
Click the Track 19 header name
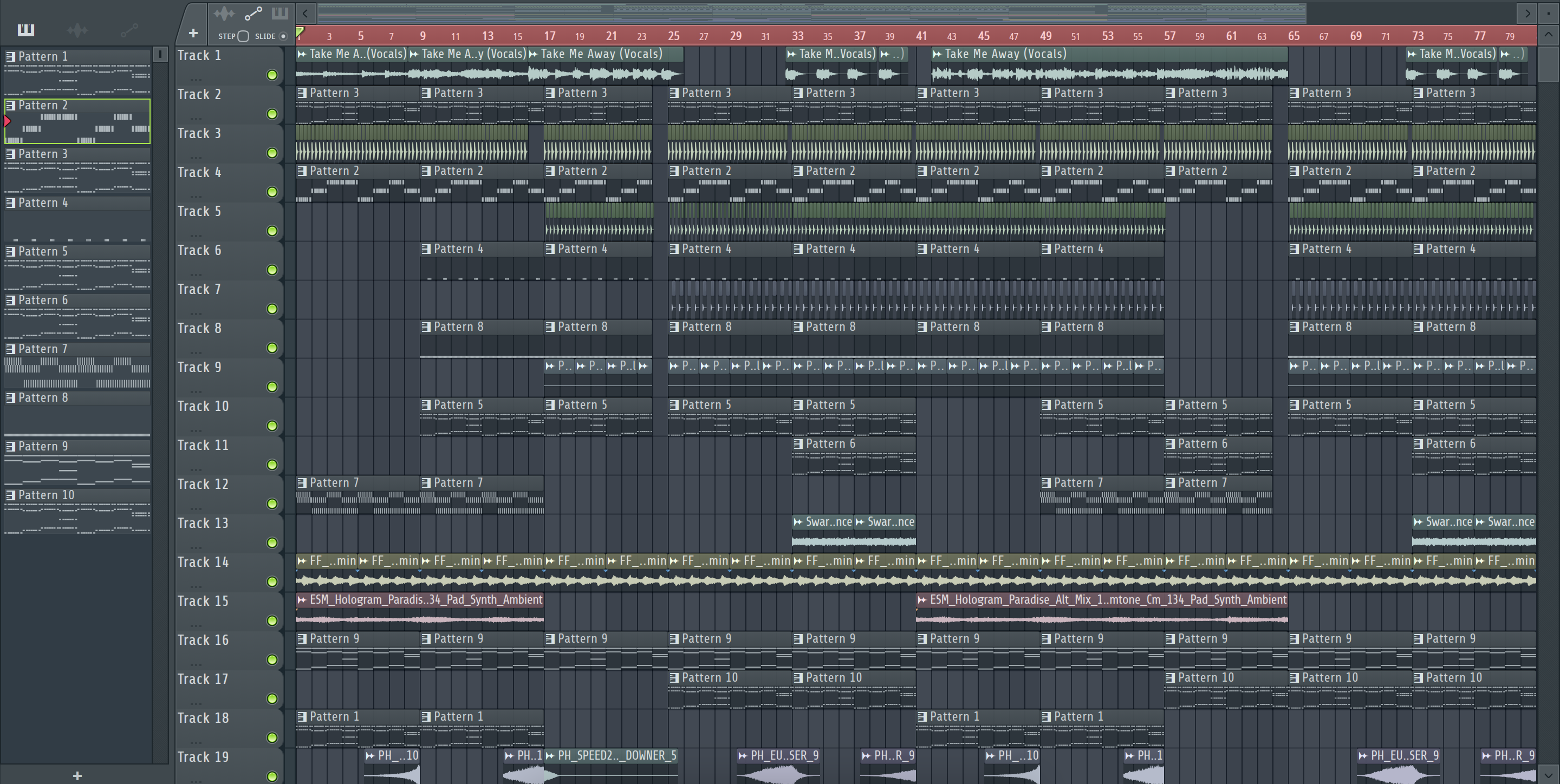(203, 757)
